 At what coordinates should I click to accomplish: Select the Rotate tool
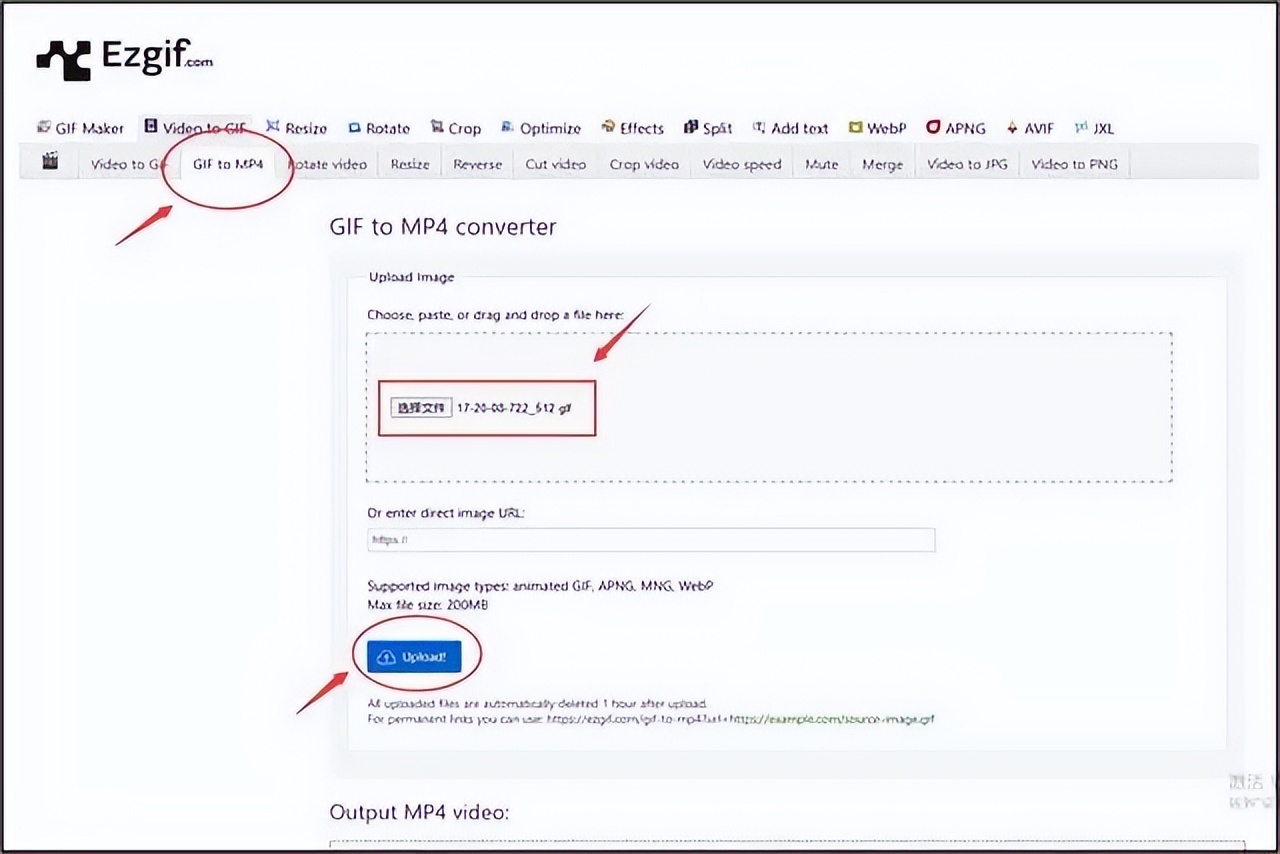(379, 128)
